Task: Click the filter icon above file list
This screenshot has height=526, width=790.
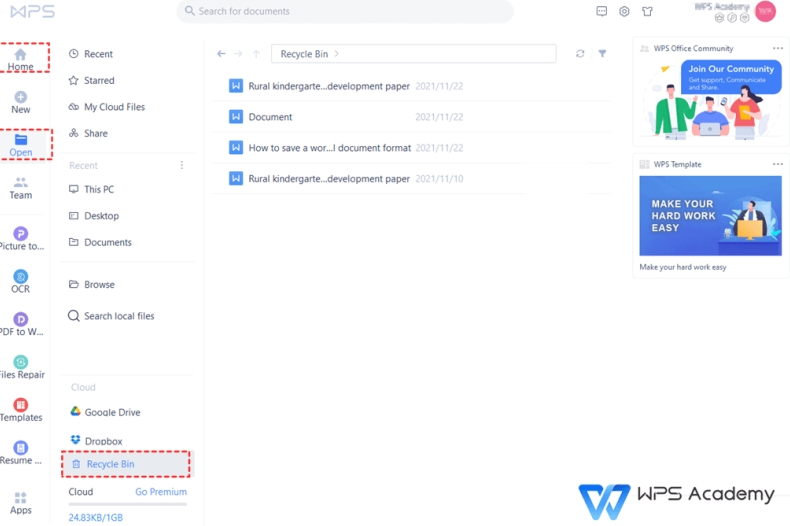Action: pos(602,54)
